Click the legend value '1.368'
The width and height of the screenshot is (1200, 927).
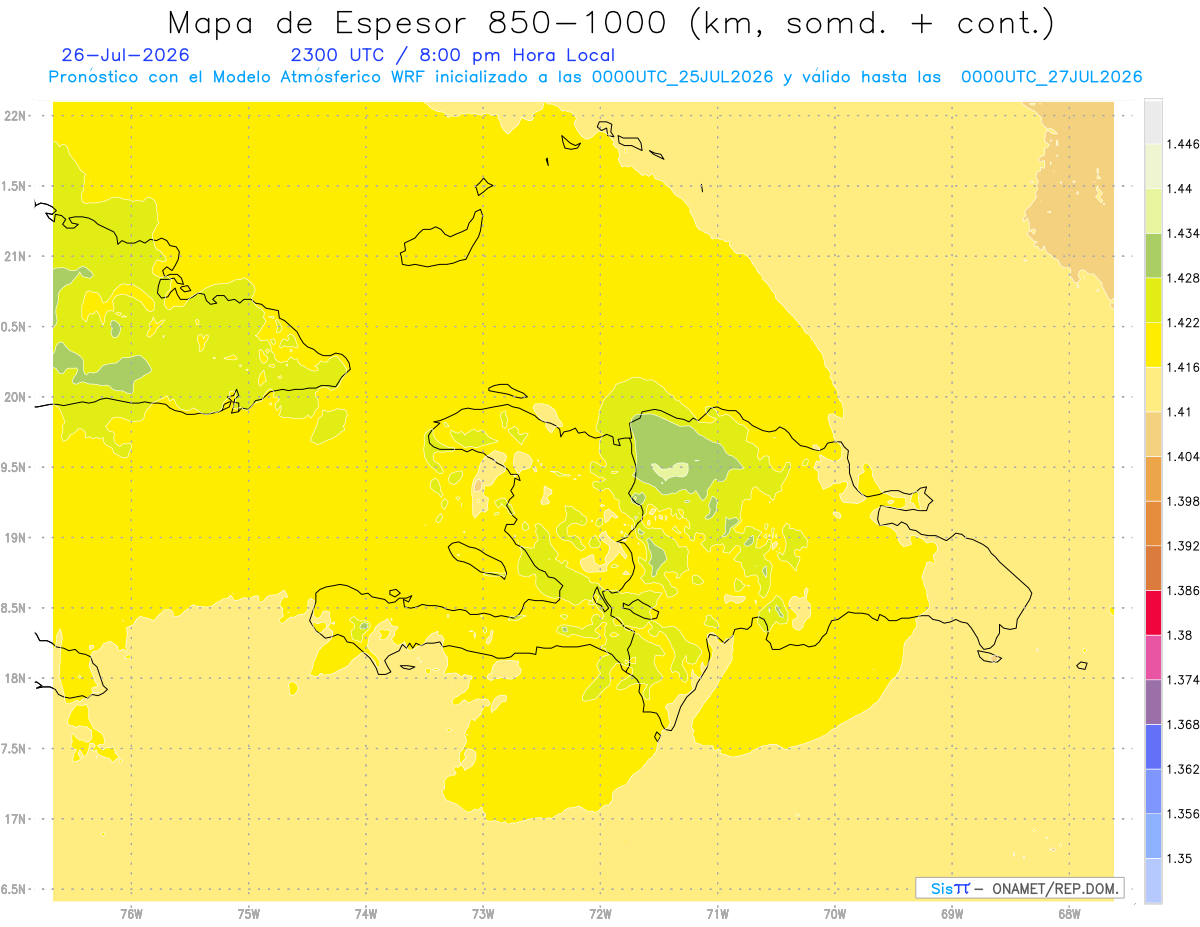[x=1183, y=724]
